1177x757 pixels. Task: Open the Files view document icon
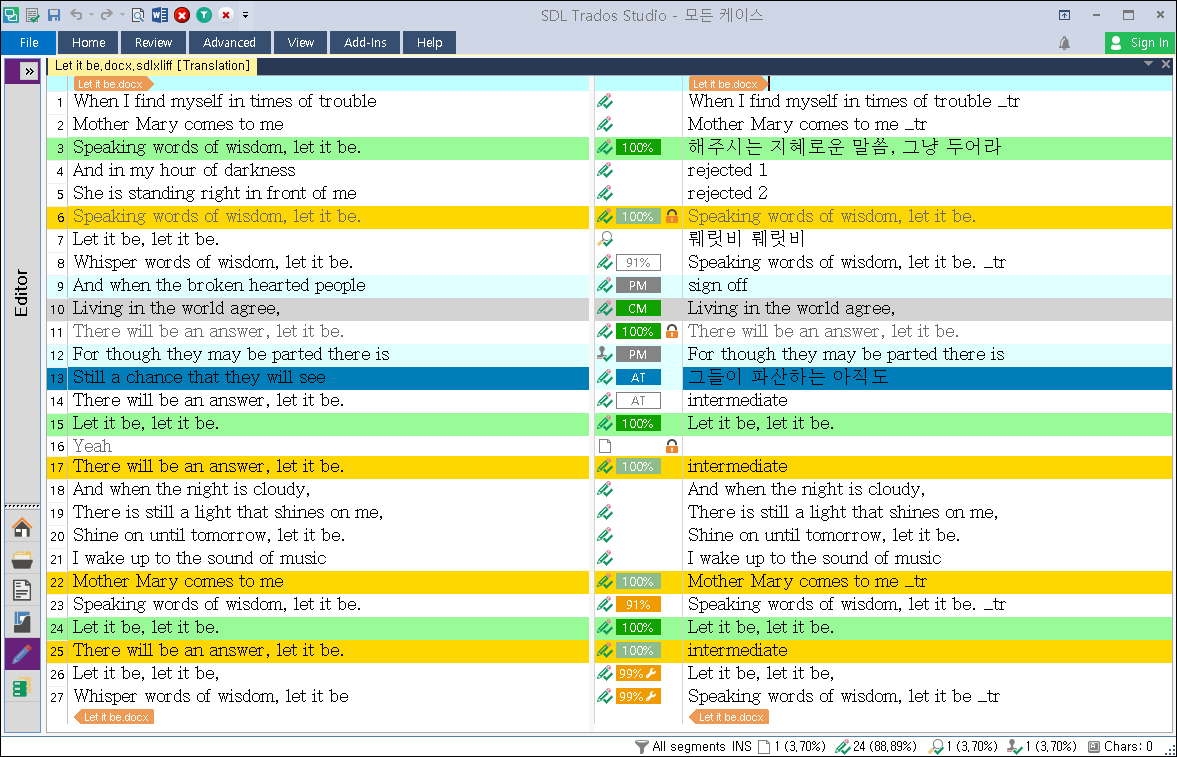click(x=22, y=591)
